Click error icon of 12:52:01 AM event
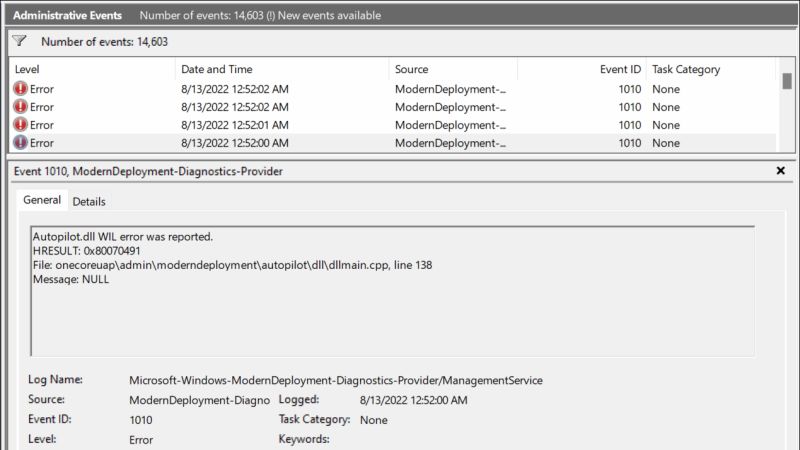 point(20,124)
